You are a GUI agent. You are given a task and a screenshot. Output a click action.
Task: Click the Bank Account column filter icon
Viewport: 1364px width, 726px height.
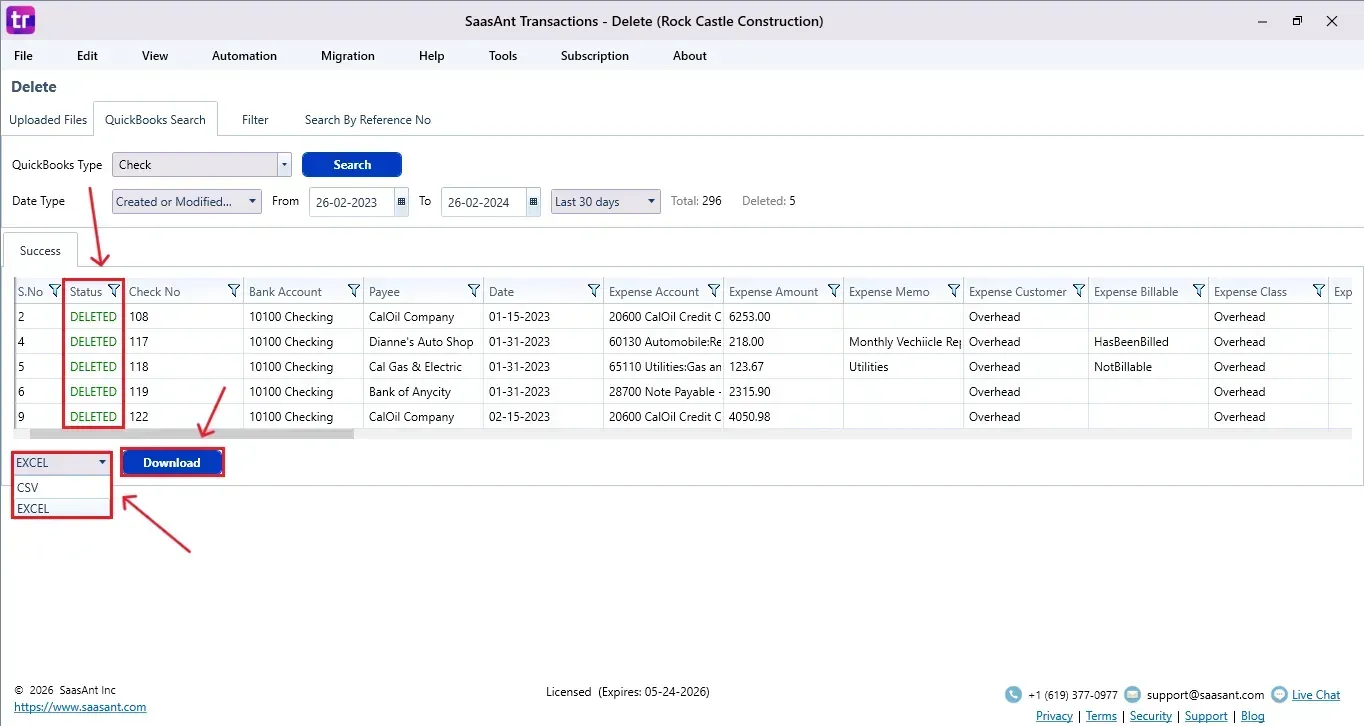tap(354, 291)
